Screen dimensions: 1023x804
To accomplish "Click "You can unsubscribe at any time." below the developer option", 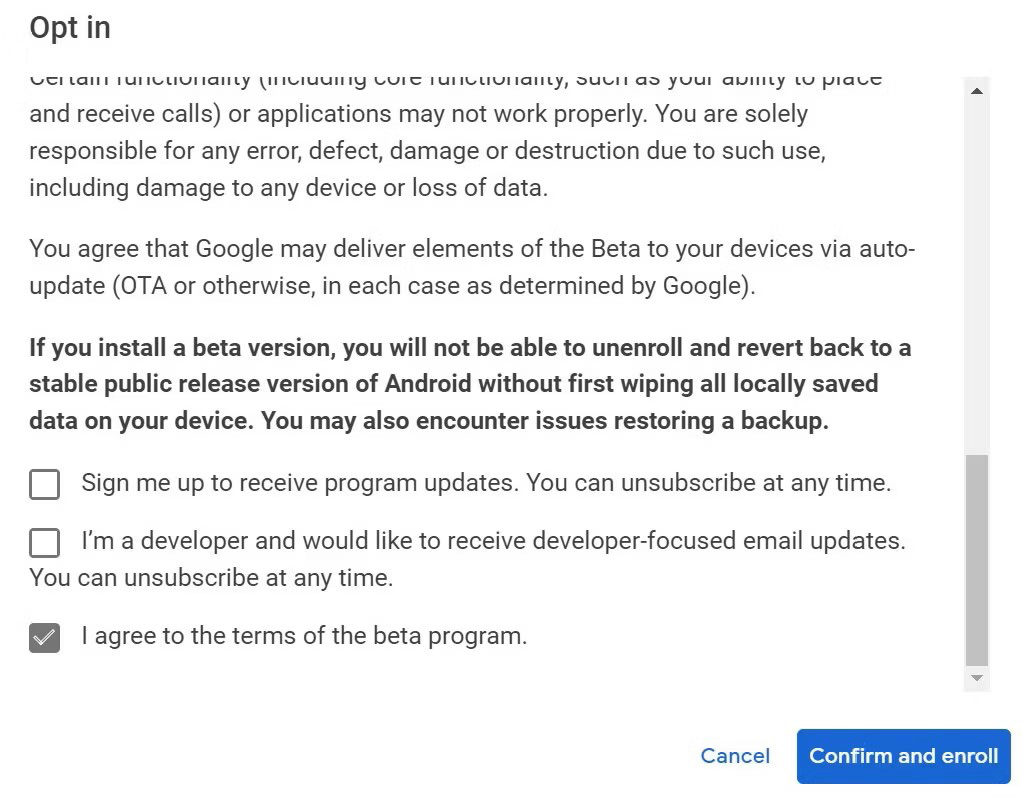I will coord(211,578).
